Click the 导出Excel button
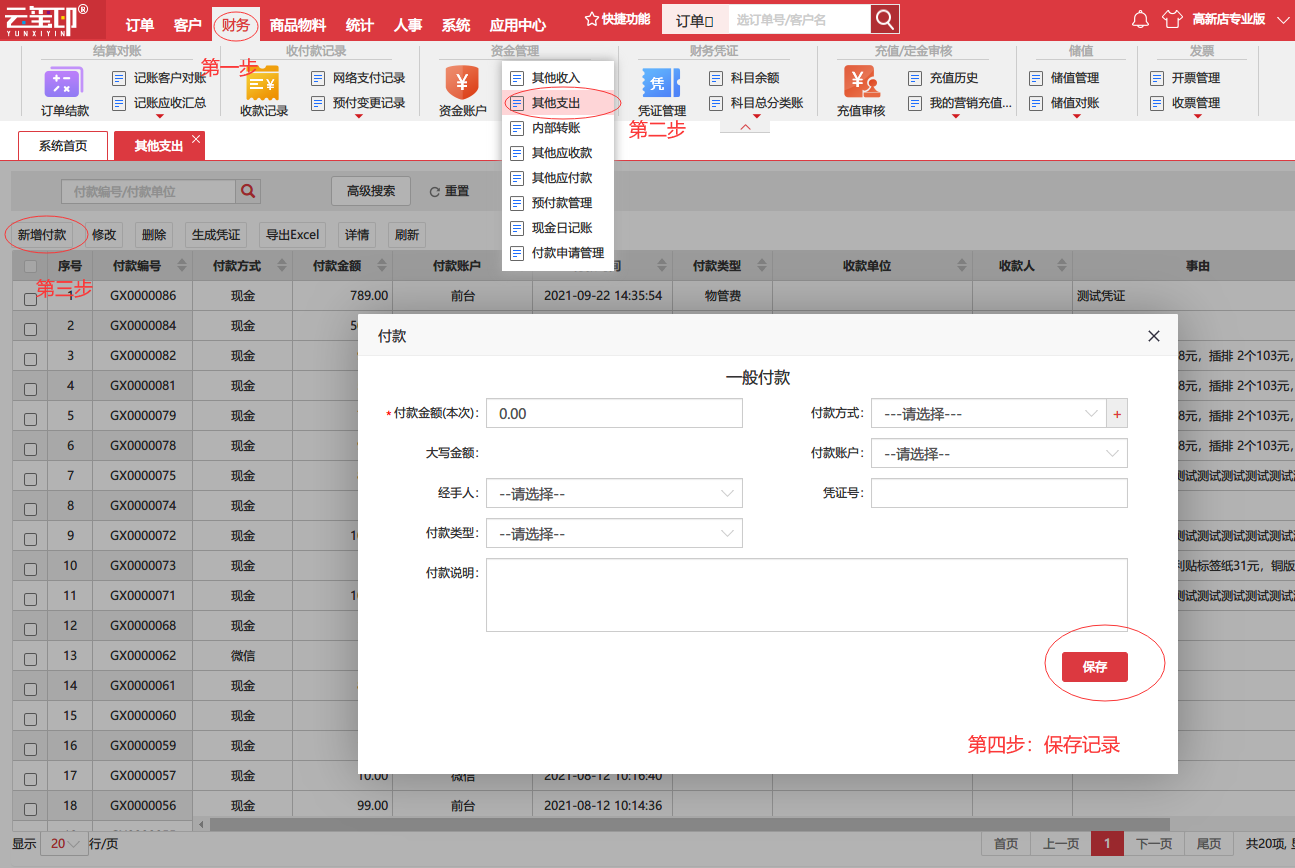The height and width of the screenshot is (868, 1295). pyautogui.click(x=292, y=235)
